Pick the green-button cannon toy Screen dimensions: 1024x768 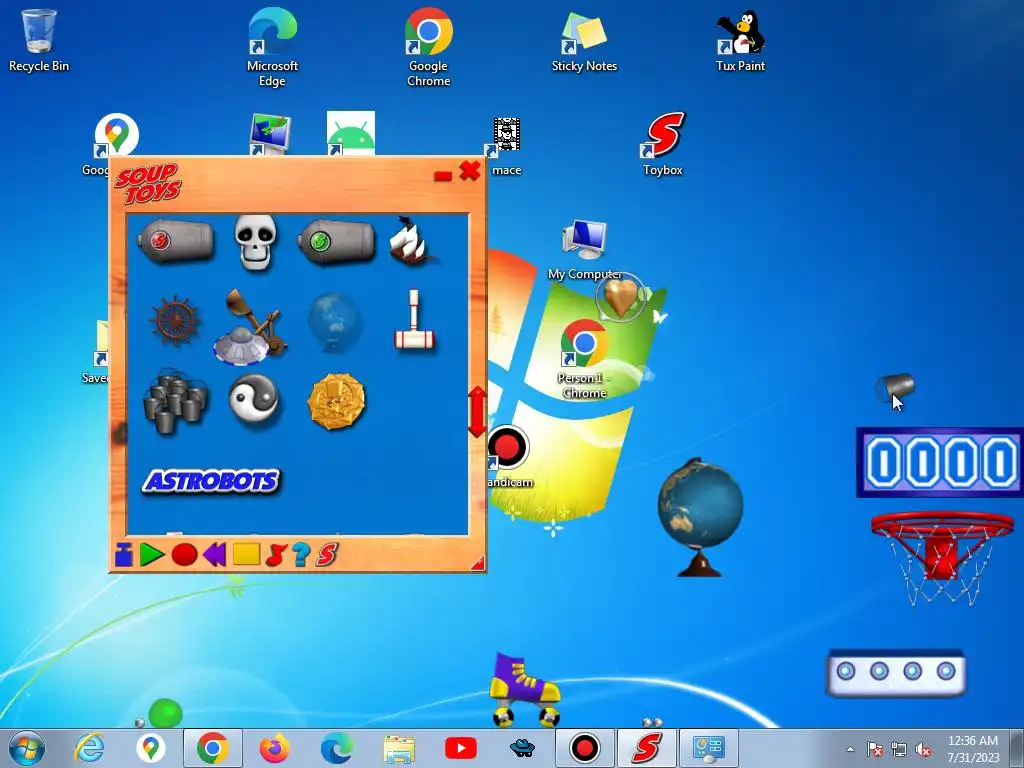tap(336, 241)
